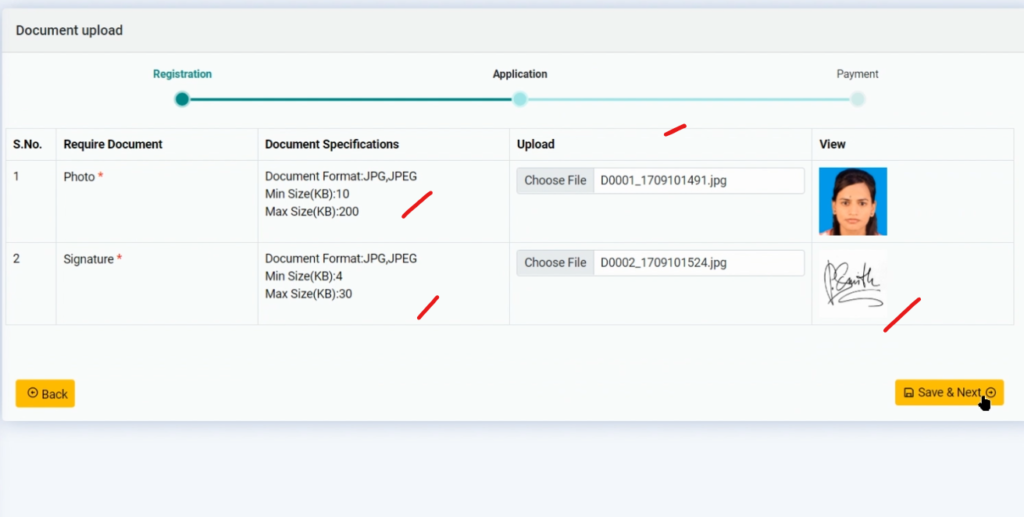Click the D0001_1709101491.jpg file name field

click(x=698, y=181)
